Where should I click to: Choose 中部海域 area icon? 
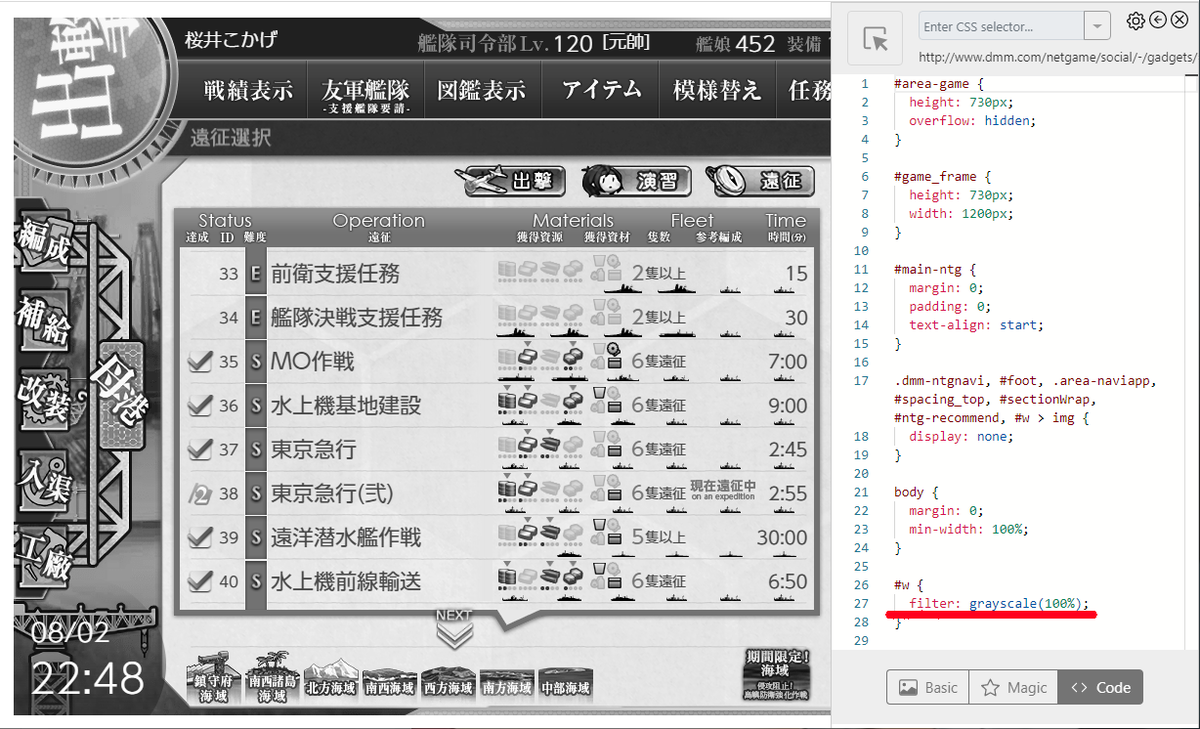pyautogui.click(x=566, y=682)
